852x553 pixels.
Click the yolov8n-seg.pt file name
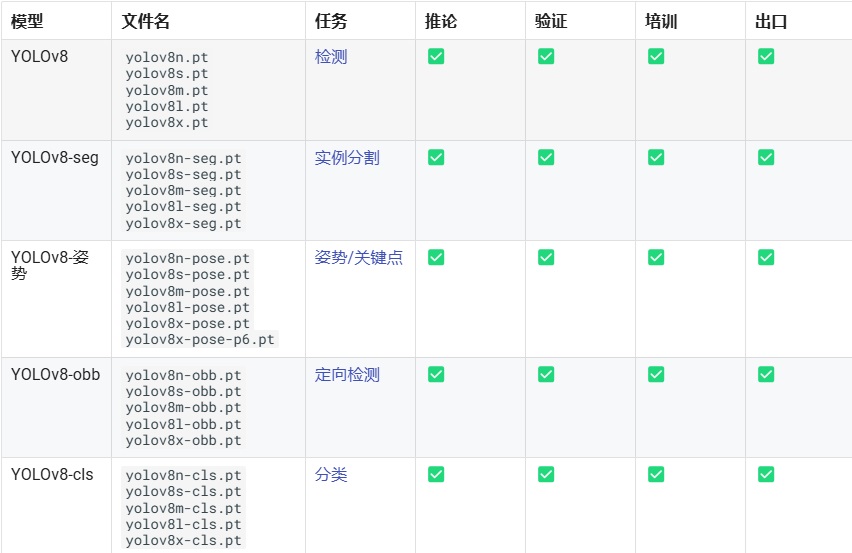tap(183, 159)
